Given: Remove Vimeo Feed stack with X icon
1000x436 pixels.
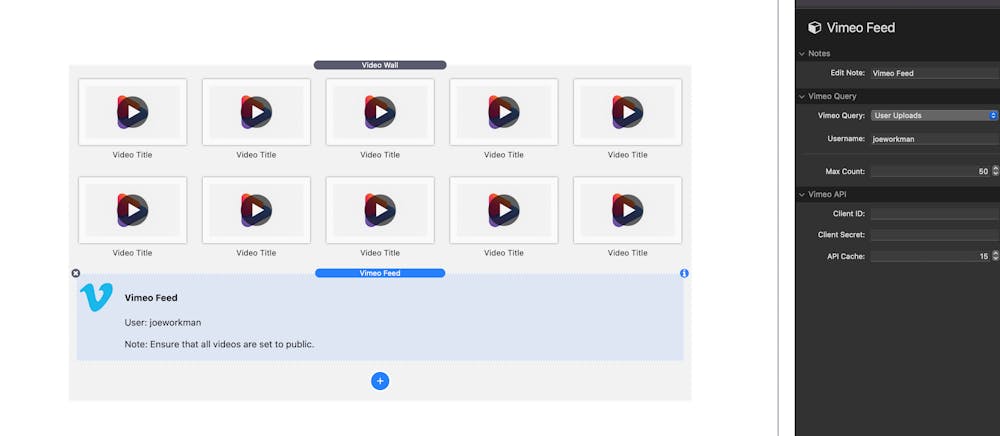Looking at the screenshot, I should pyautogui.click(x=76, y=273).
